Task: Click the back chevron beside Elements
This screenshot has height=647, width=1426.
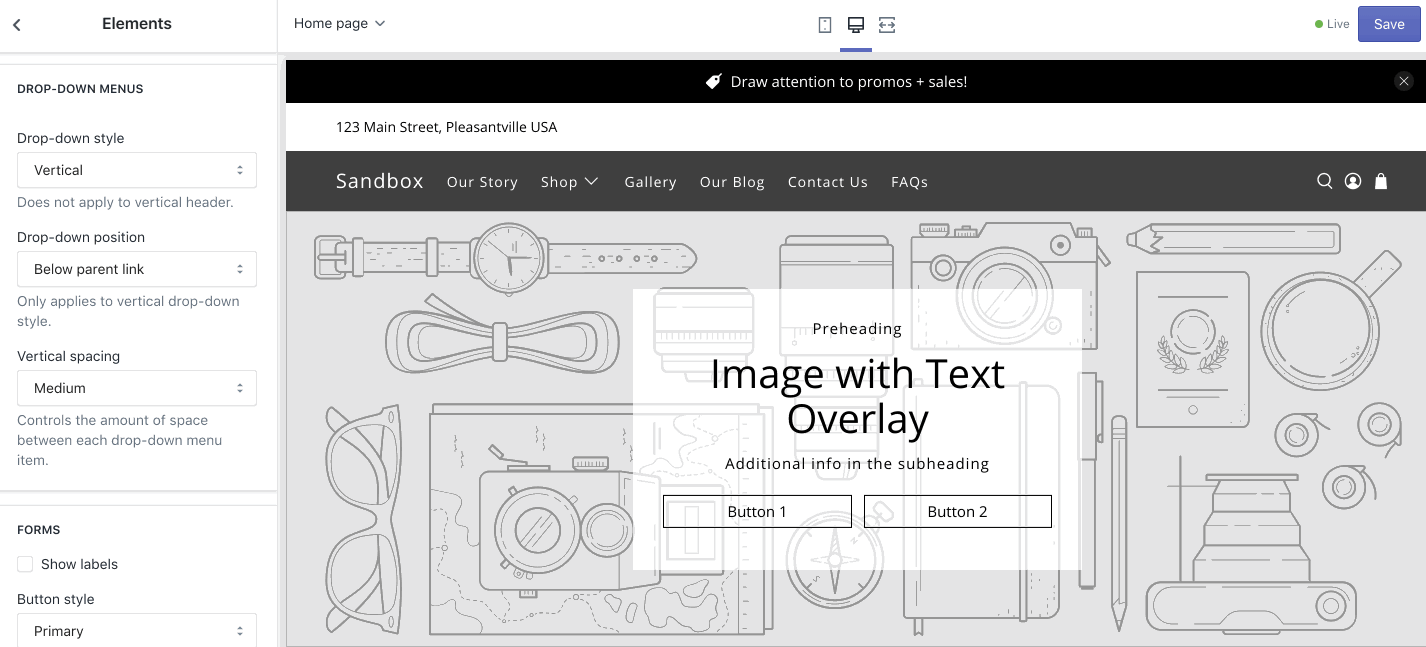Action: (16, 24)
